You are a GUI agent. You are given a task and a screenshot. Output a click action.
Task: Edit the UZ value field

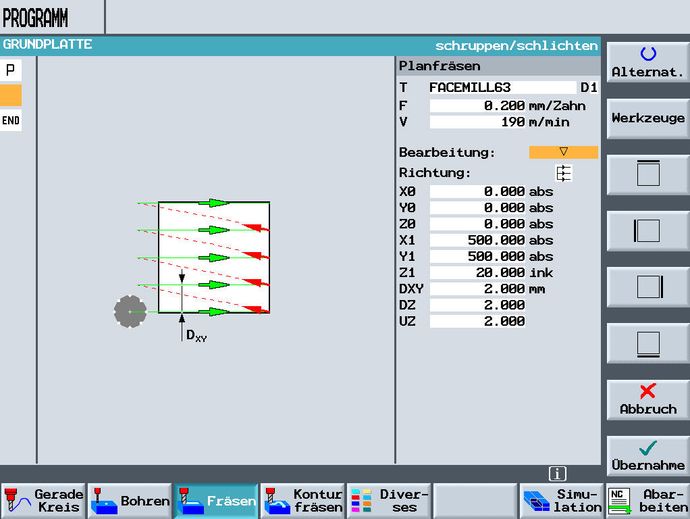pyautogui.click(x=477, y=321)
